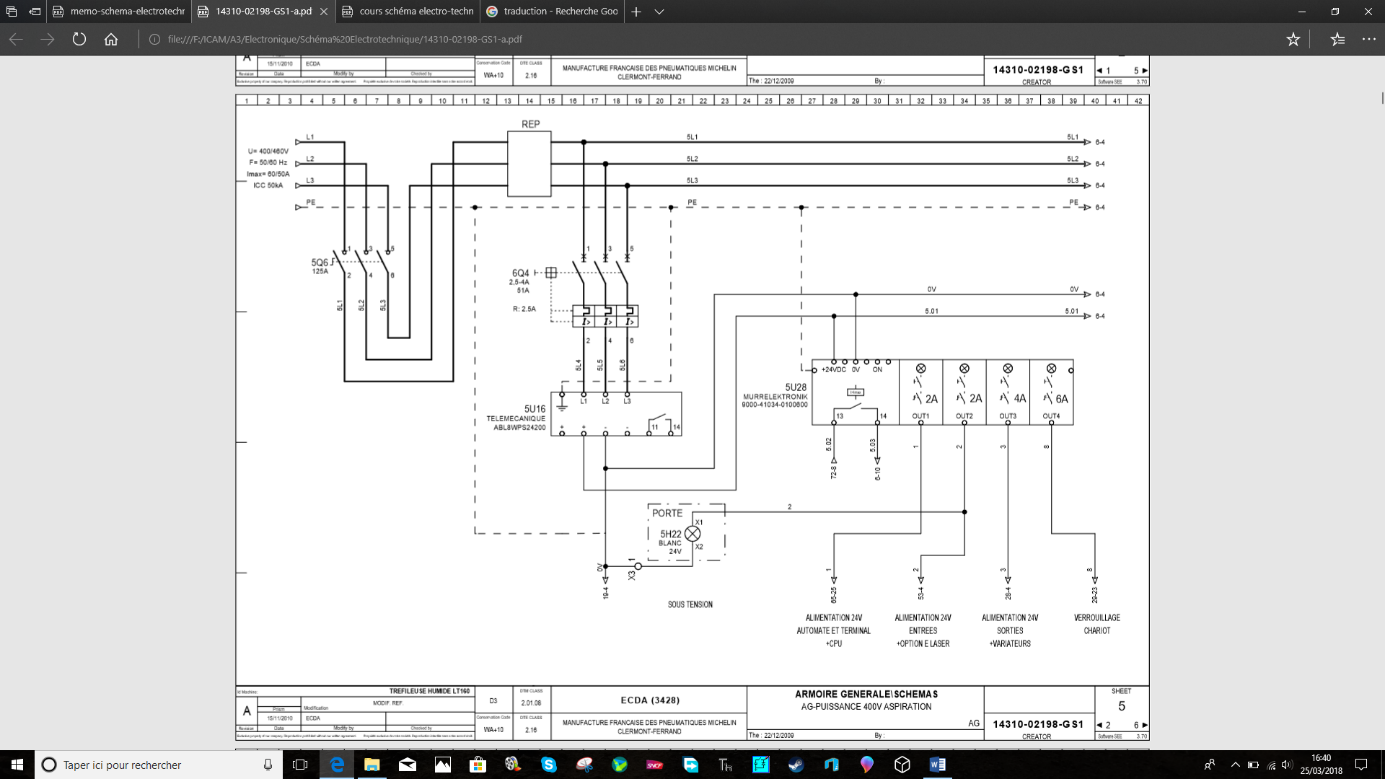This screenshot has width=1385, height=779.
Task: Open Task View from the taskbar
Action: [x=300, y=765]
